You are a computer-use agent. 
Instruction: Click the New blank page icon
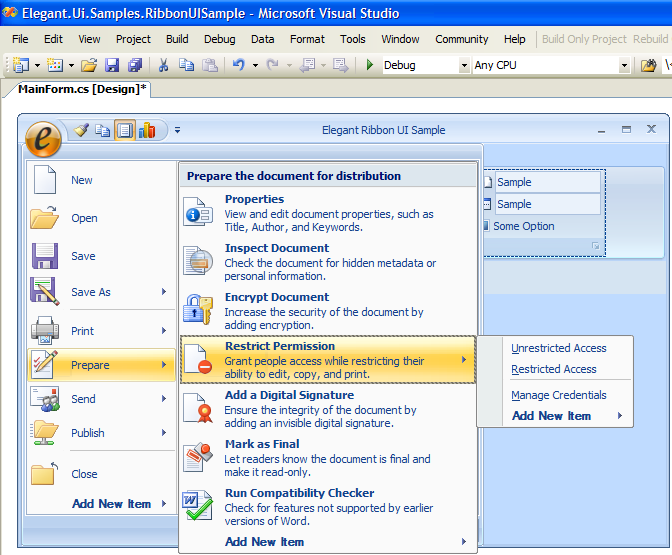pyautogui.click(x=45, y=180)
